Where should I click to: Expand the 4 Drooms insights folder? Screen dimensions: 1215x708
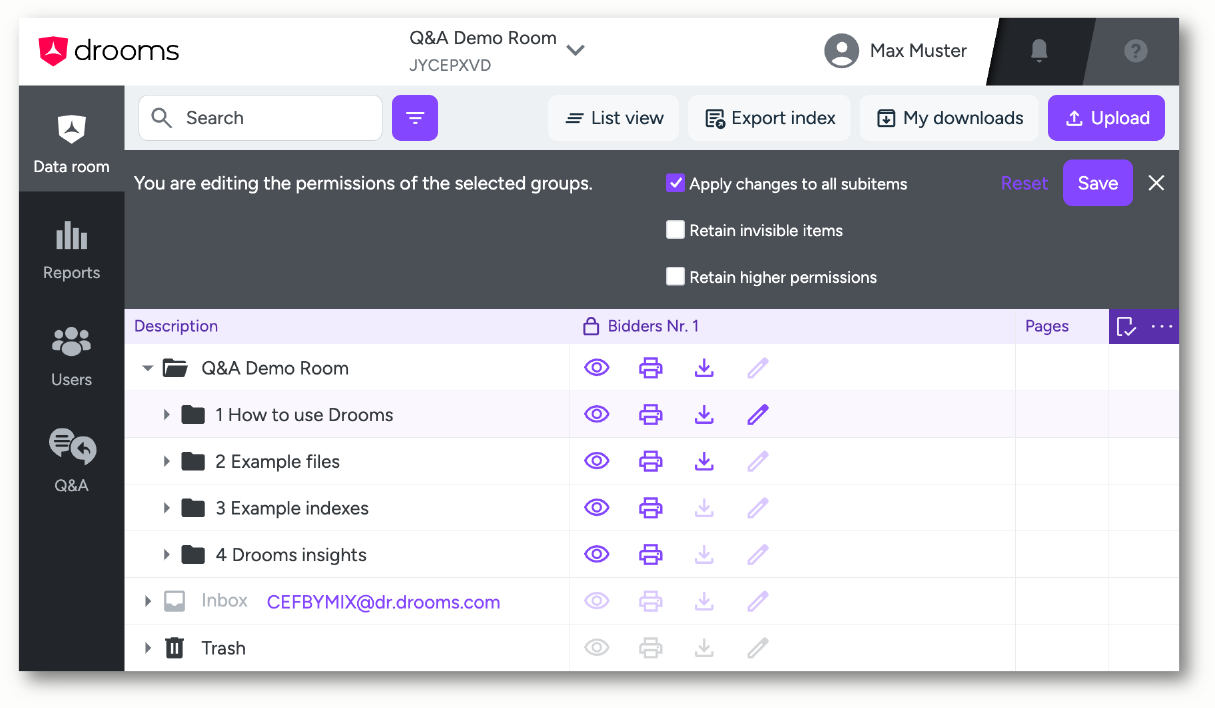pyautogui.click(x=166, y=554)
